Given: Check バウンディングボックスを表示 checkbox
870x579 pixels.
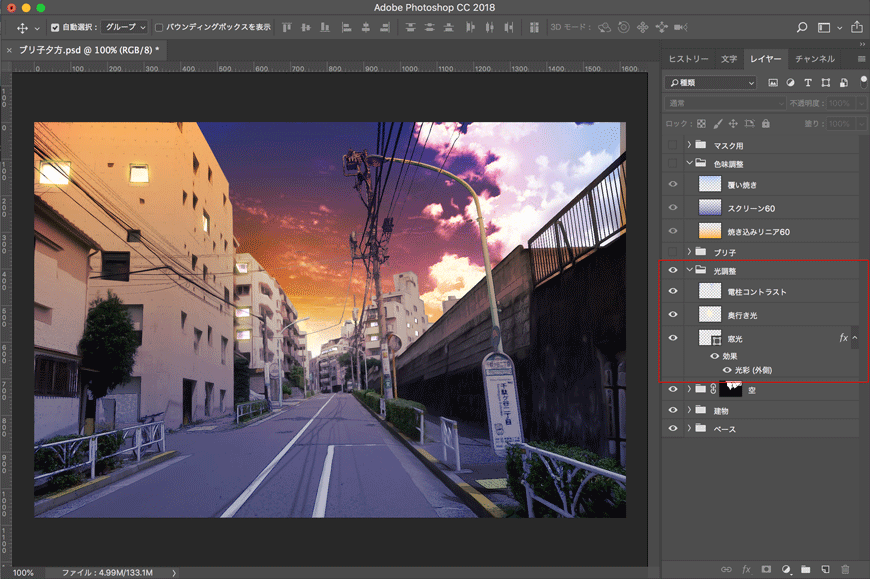Looking at the screenshot, I should click(159, 27).
